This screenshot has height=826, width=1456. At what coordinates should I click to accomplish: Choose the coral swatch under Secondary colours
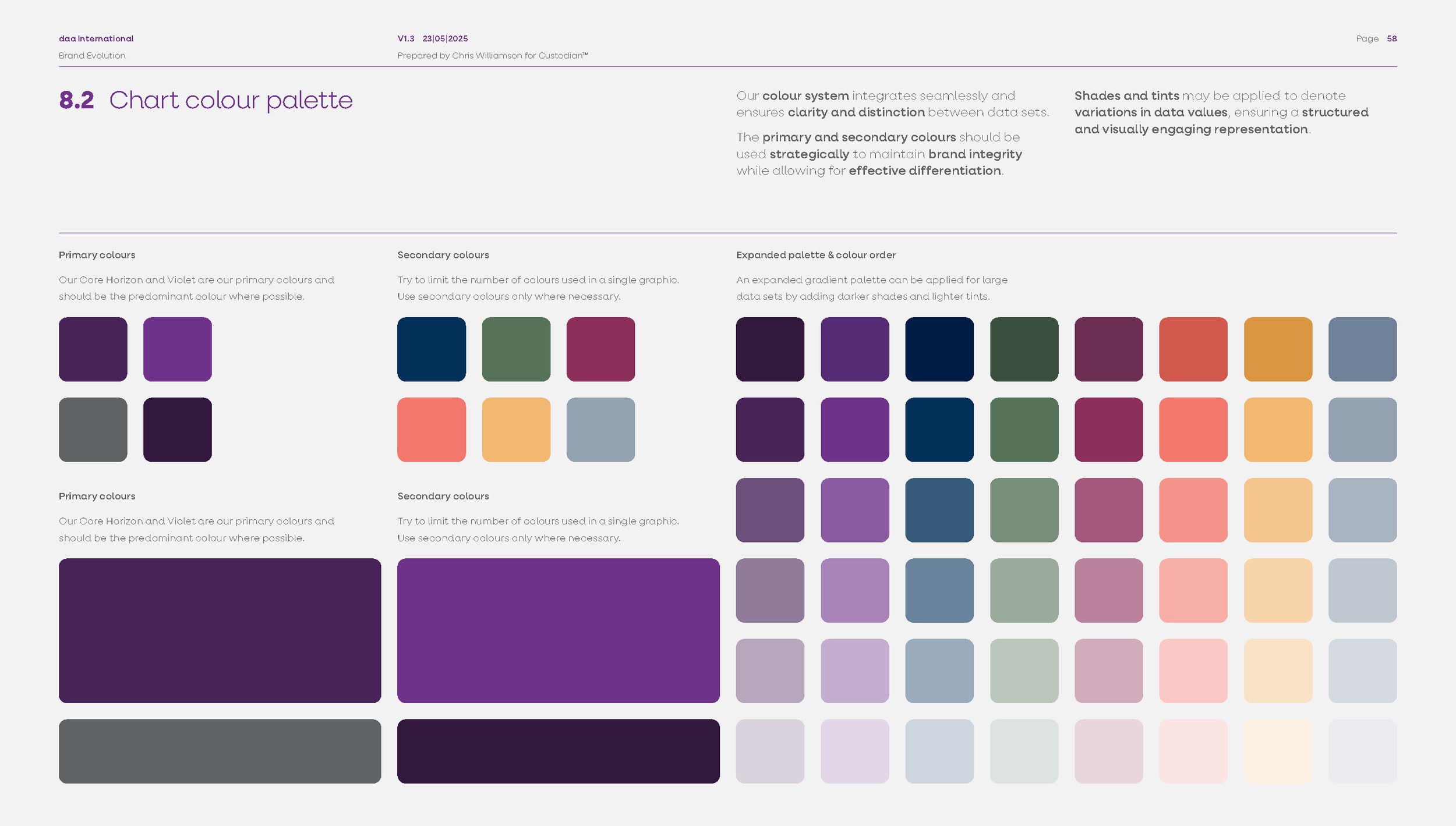(x=432, y=430)
